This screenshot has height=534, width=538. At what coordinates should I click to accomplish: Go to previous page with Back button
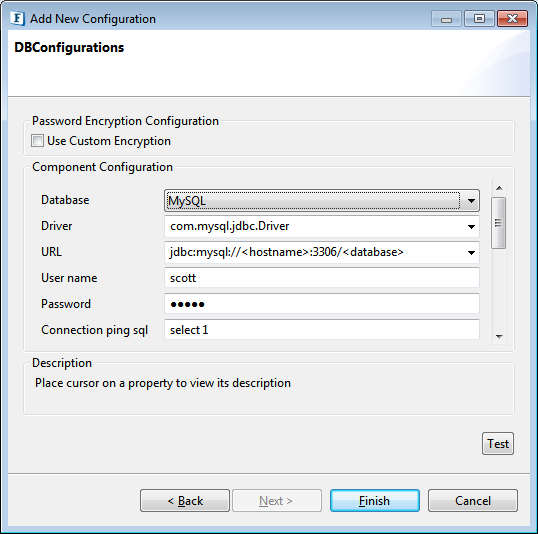click(x=185, y=501)
